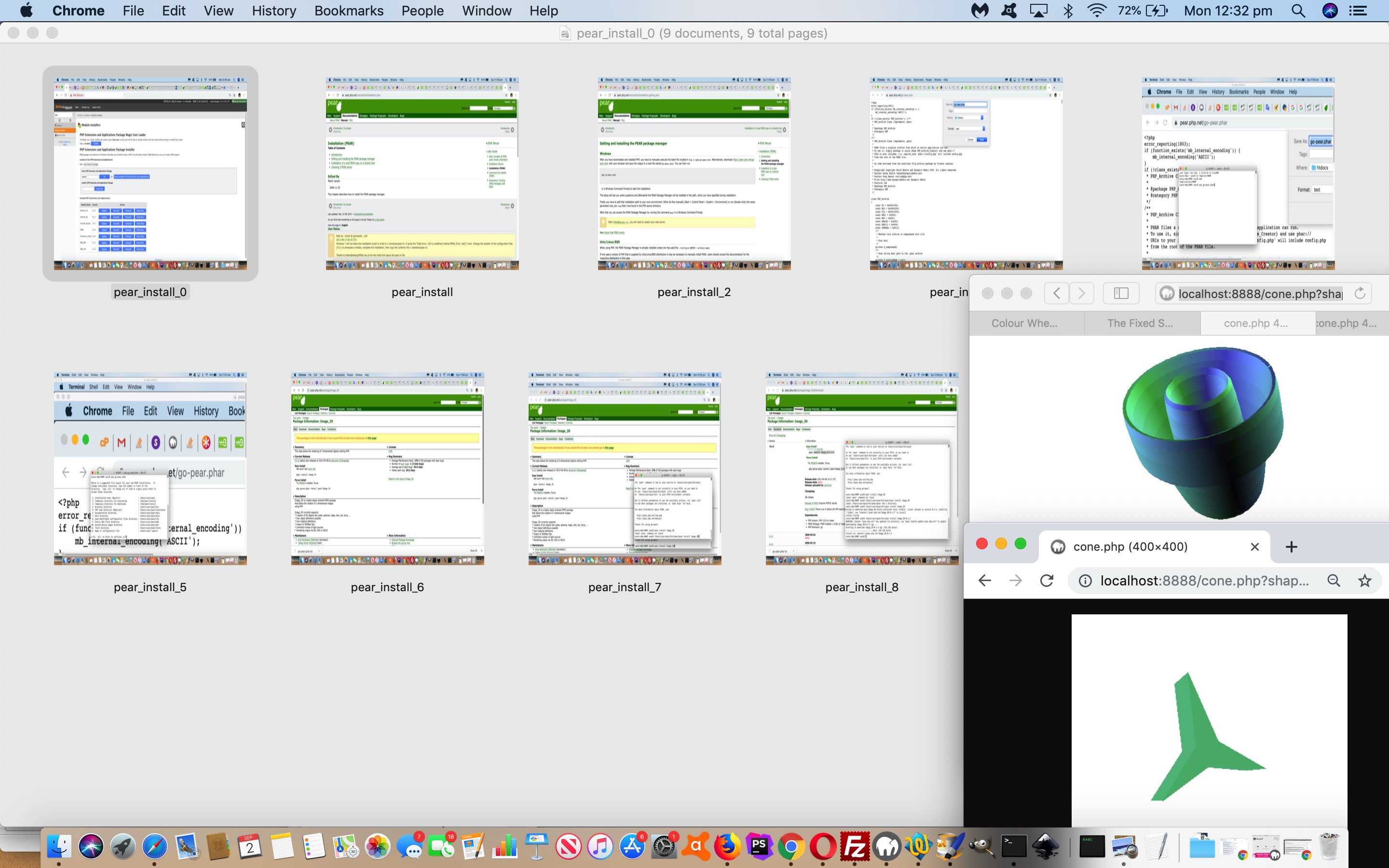Image resolution: width=1389 pixels, height=868 pixels.
Task: Click the Photos icon in the dock
Action: (377, 846)
